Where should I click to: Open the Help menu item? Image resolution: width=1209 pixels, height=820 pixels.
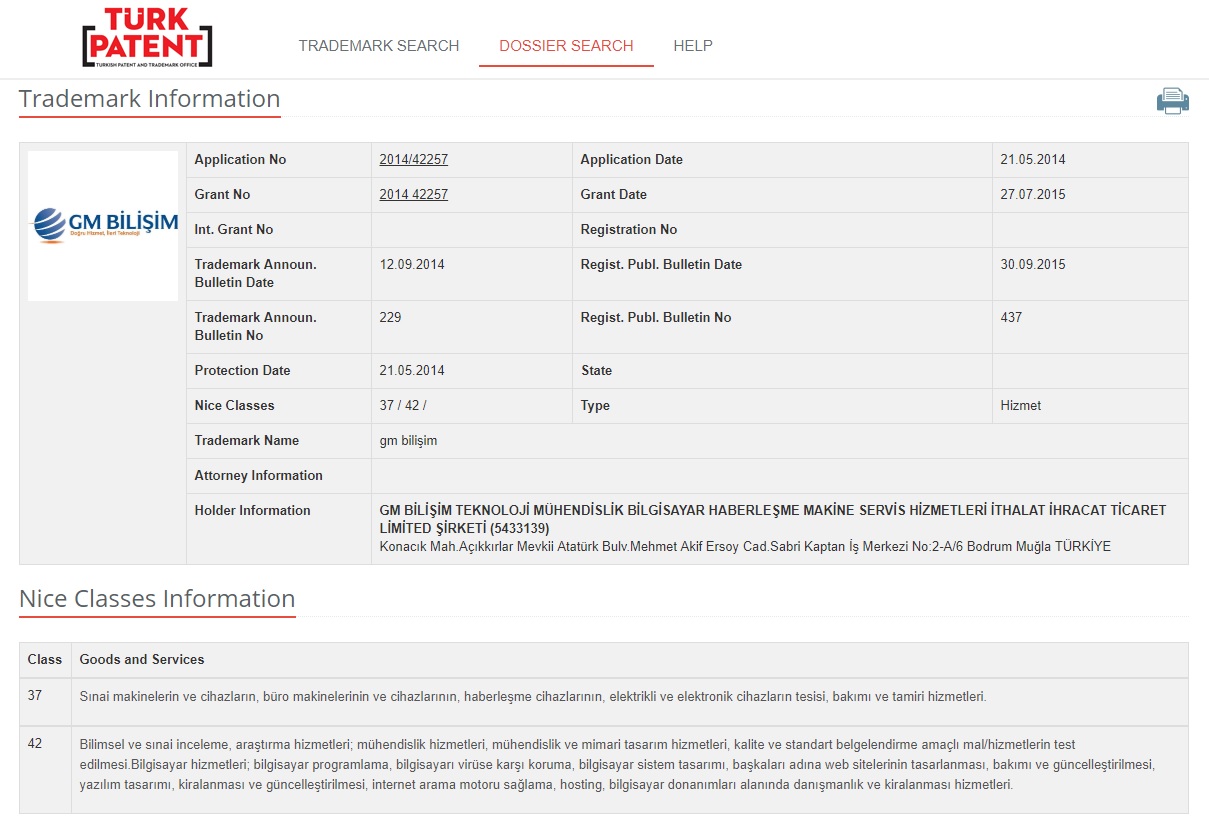(693, 46)
